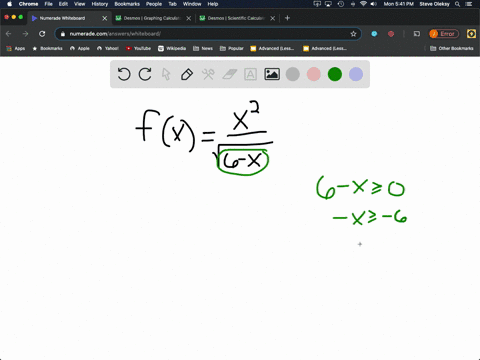Open the Yahoo! bookmark
This screenshot has height=360, width=480.
tap(108, 48)
